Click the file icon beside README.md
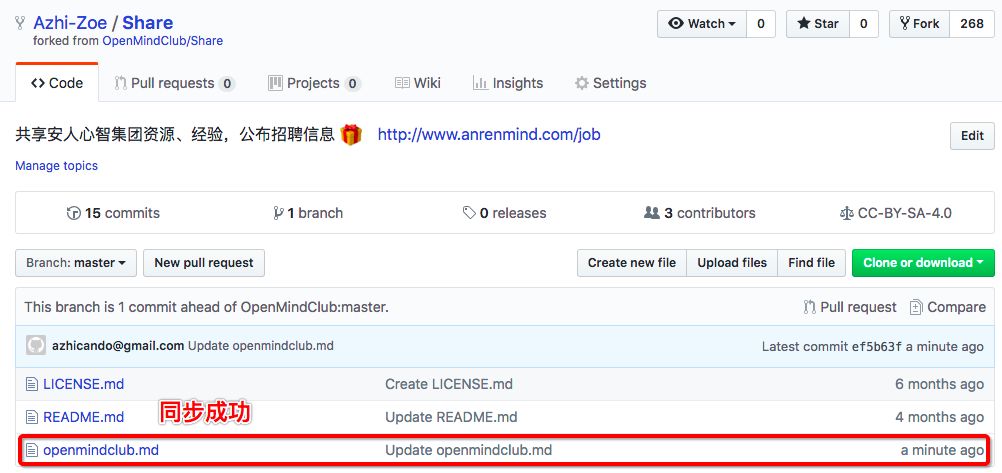This screenshot has height=473, width=1002. coord(31,417)
